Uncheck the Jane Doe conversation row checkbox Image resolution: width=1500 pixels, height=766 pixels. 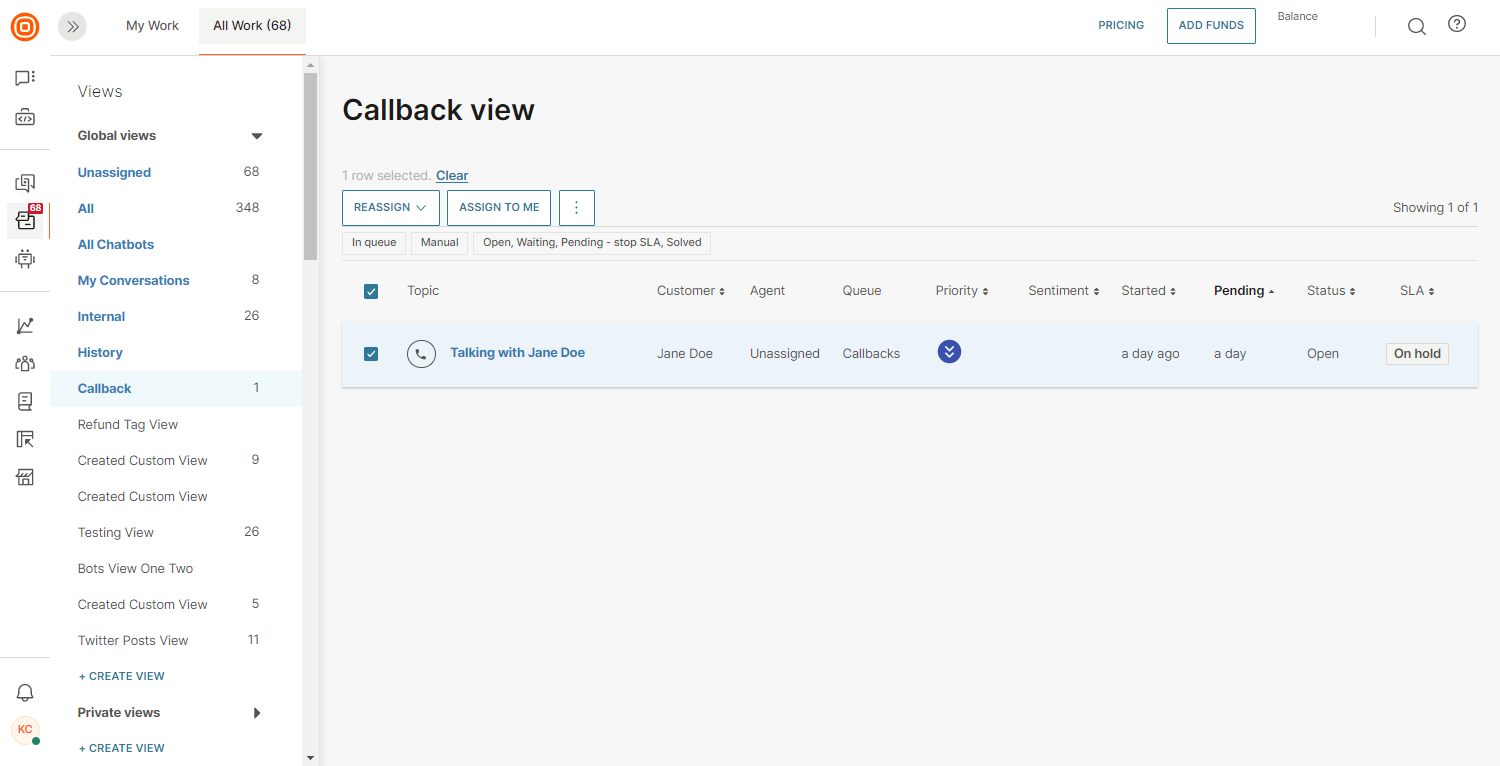(x=371, y=354)
